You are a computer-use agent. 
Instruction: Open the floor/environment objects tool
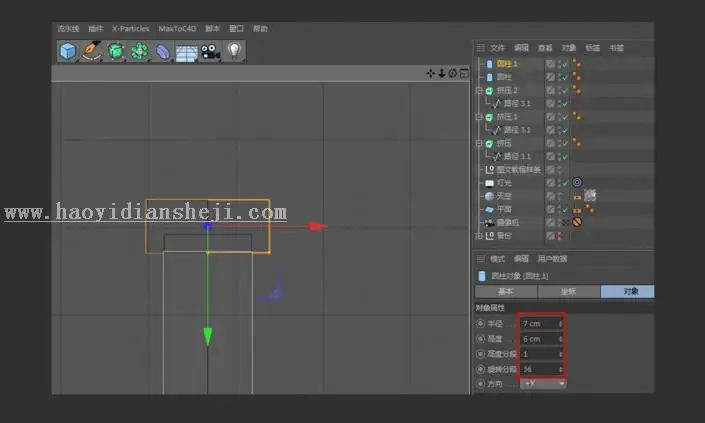186,53
